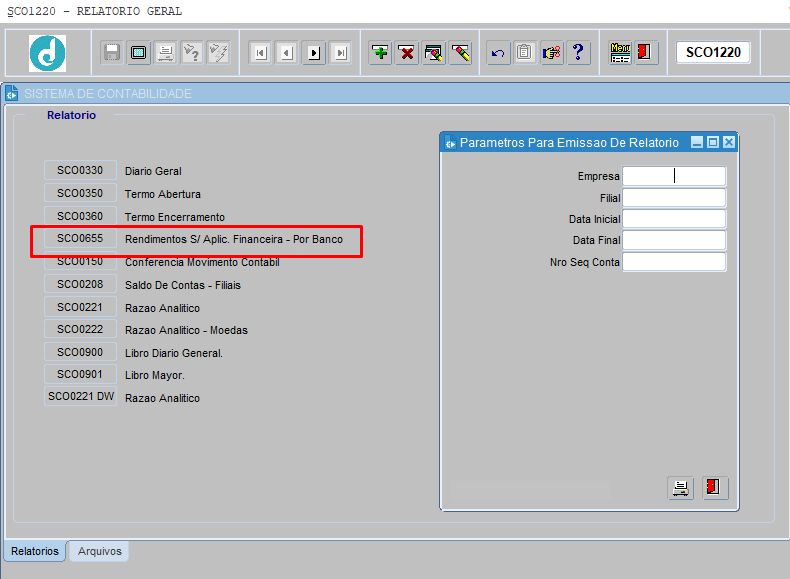Viewport: 790px width, 579px height.
Task: Click the green plus insert record icon
Action: coord(380,52)
